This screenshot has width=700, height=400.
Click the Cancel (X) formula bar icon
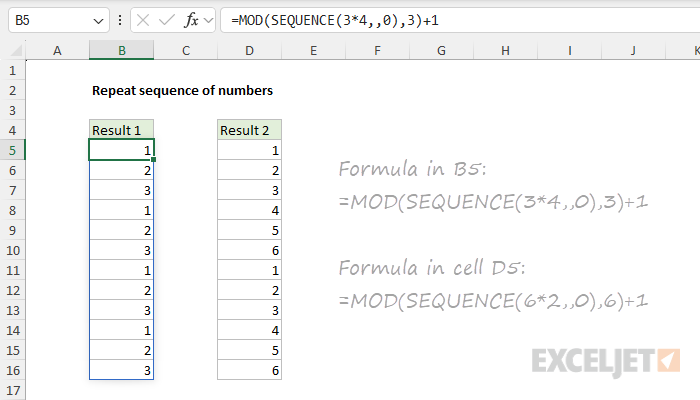[x=143, y=20]
